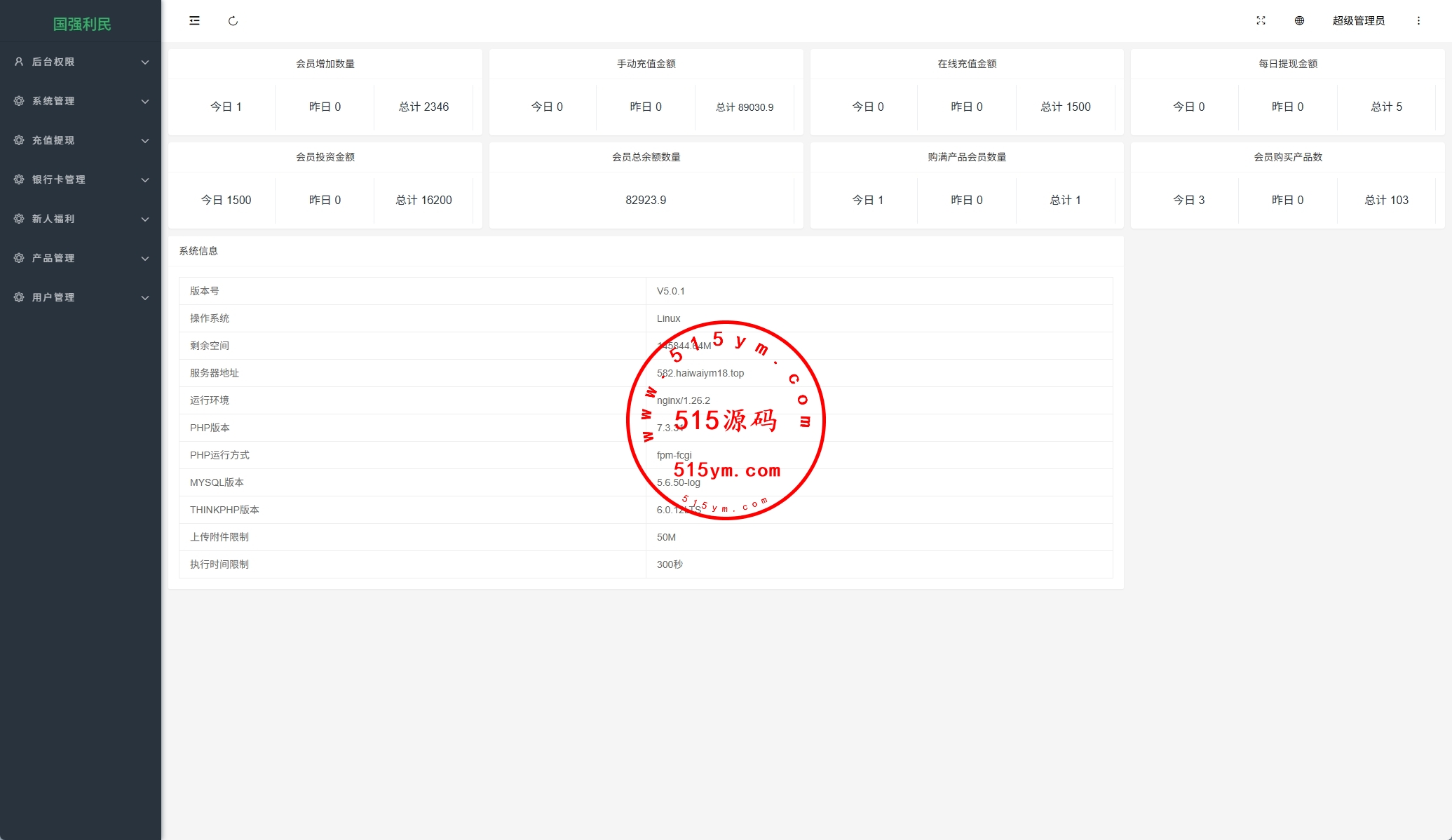Click the 国强利民 logo title
The height and width of the screenshot is (840, 1452).
(x=82, y=24)
